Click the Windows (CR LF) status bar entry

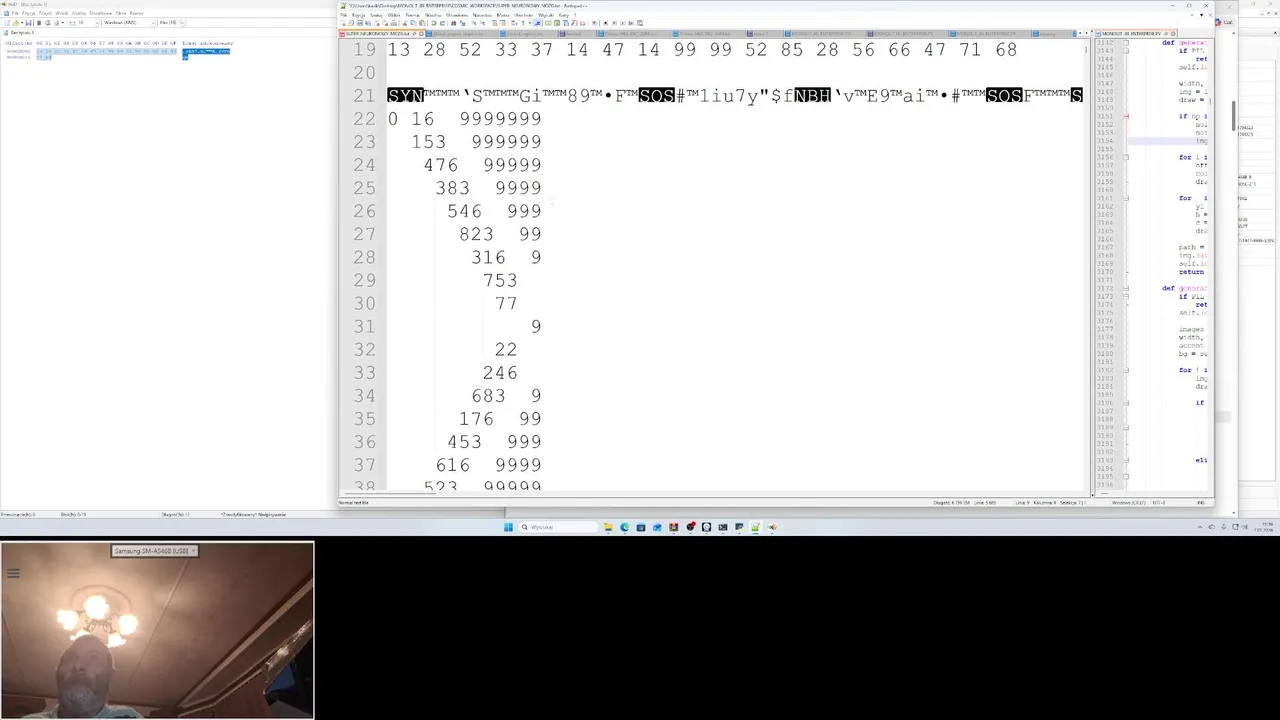tap(1129, 503)
